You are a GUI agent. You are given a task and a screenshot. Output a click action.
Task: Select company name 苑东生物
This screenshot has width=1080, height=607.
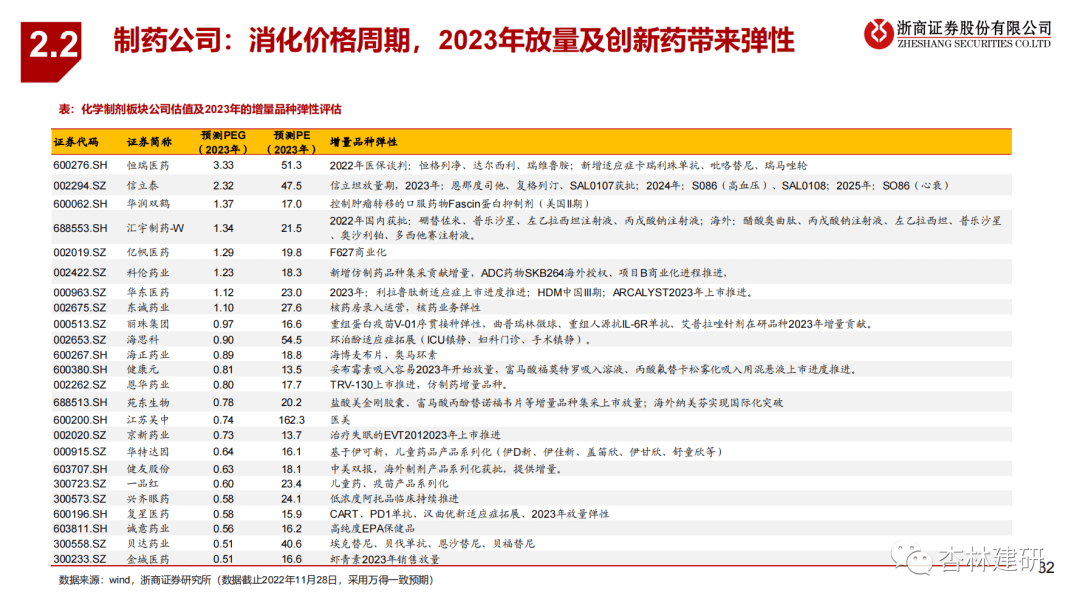[x=147, y=402]
